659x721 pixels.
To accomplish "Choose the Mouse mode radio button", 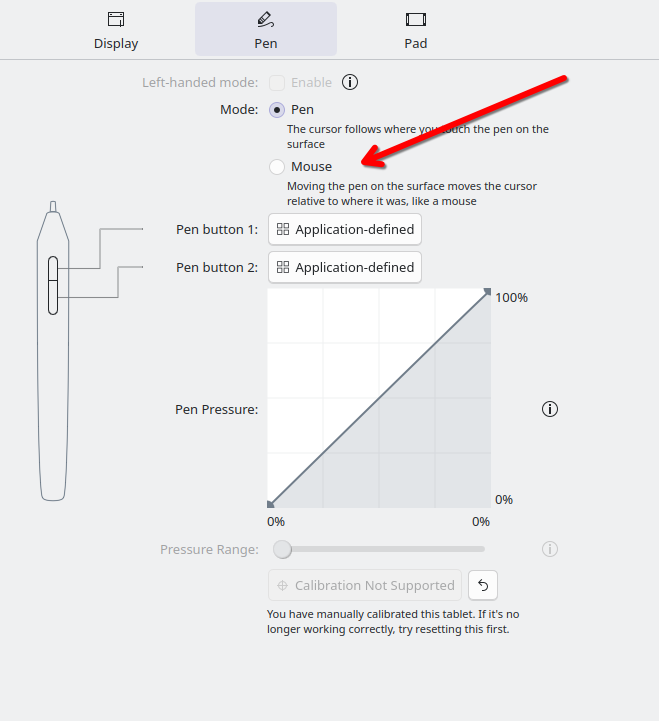I will coord(277,167).
